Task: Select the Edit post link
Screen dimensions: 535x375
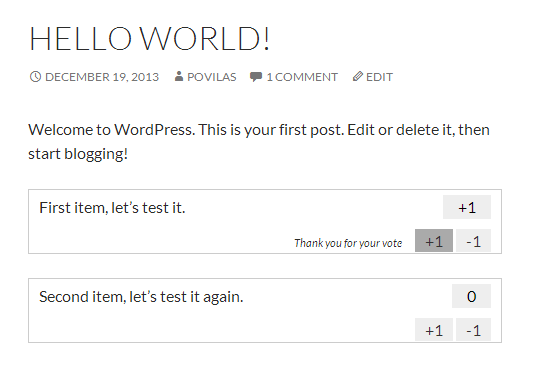Action: 379,77
